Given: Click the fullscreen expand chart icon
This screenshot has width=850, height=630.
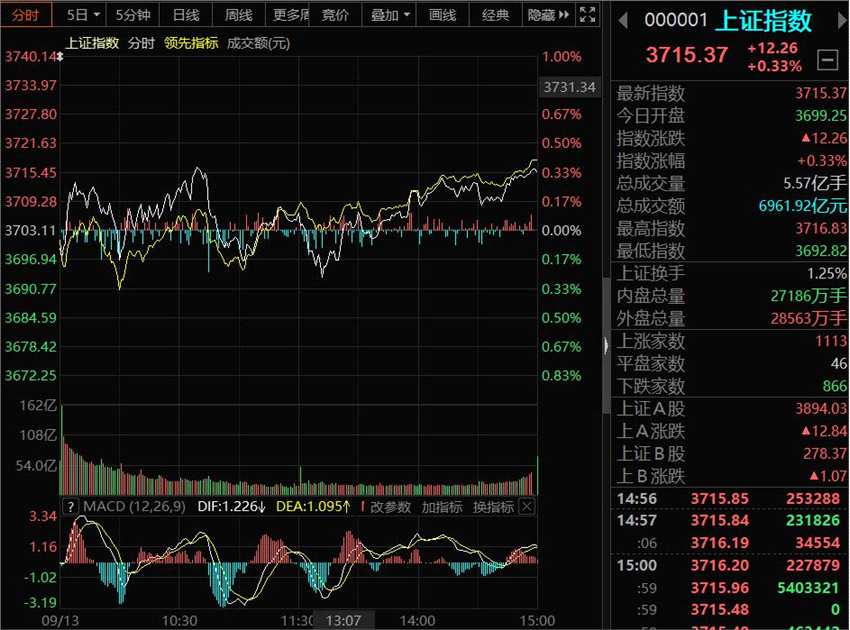Looking at the screenshot, I should tap(588, 15).
